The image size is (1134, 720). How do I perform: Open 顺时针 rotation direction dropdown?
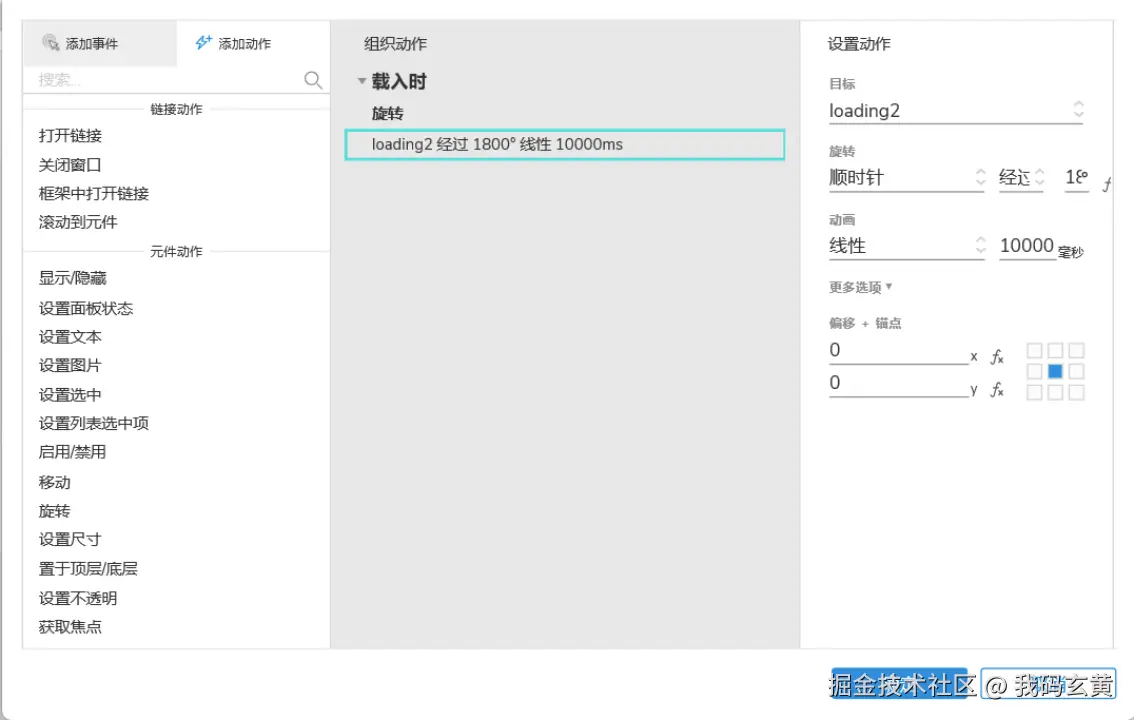[906, 178]
